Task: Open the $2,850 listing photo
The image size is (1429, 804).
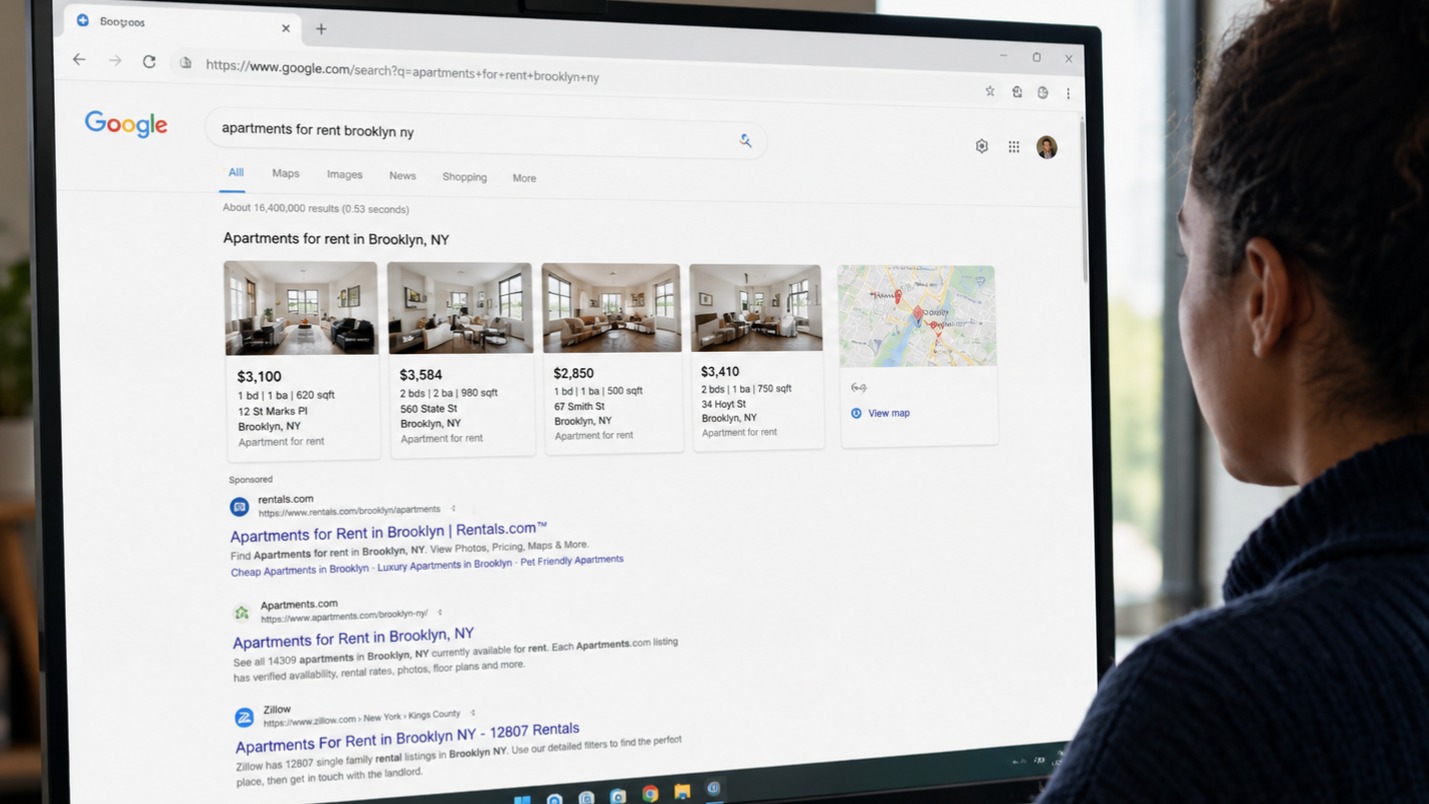Action: pyautogui.click(x=611, y=308)
